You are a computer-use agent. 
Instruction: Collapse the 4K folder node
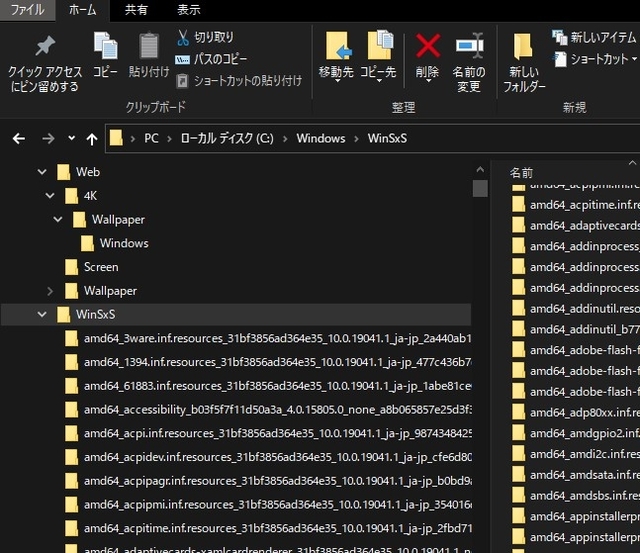(50, 195)
